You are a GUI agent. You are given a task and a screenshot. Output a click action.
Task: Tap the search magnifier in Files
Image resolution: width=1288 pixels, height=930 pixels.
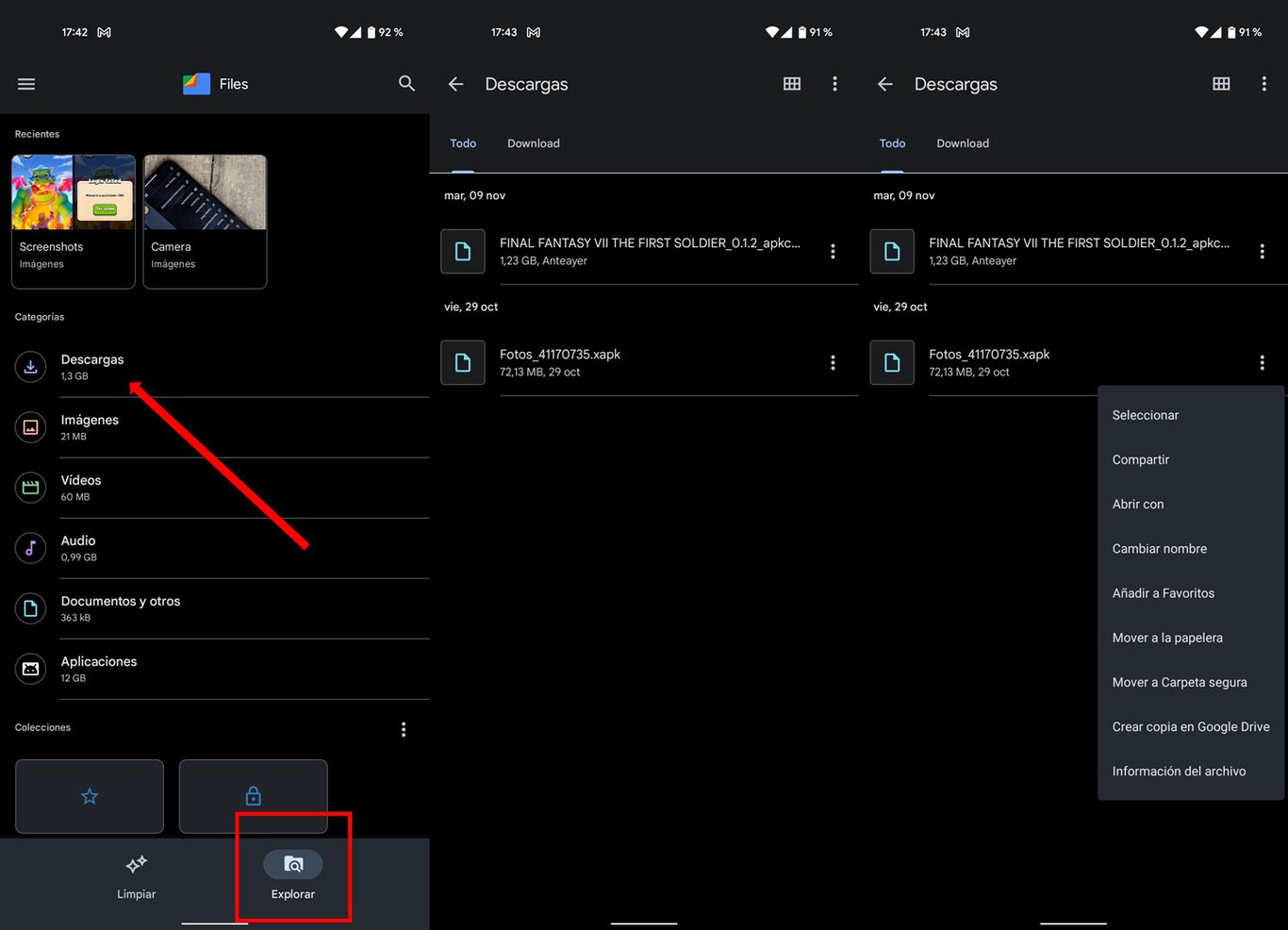(406, 83)
